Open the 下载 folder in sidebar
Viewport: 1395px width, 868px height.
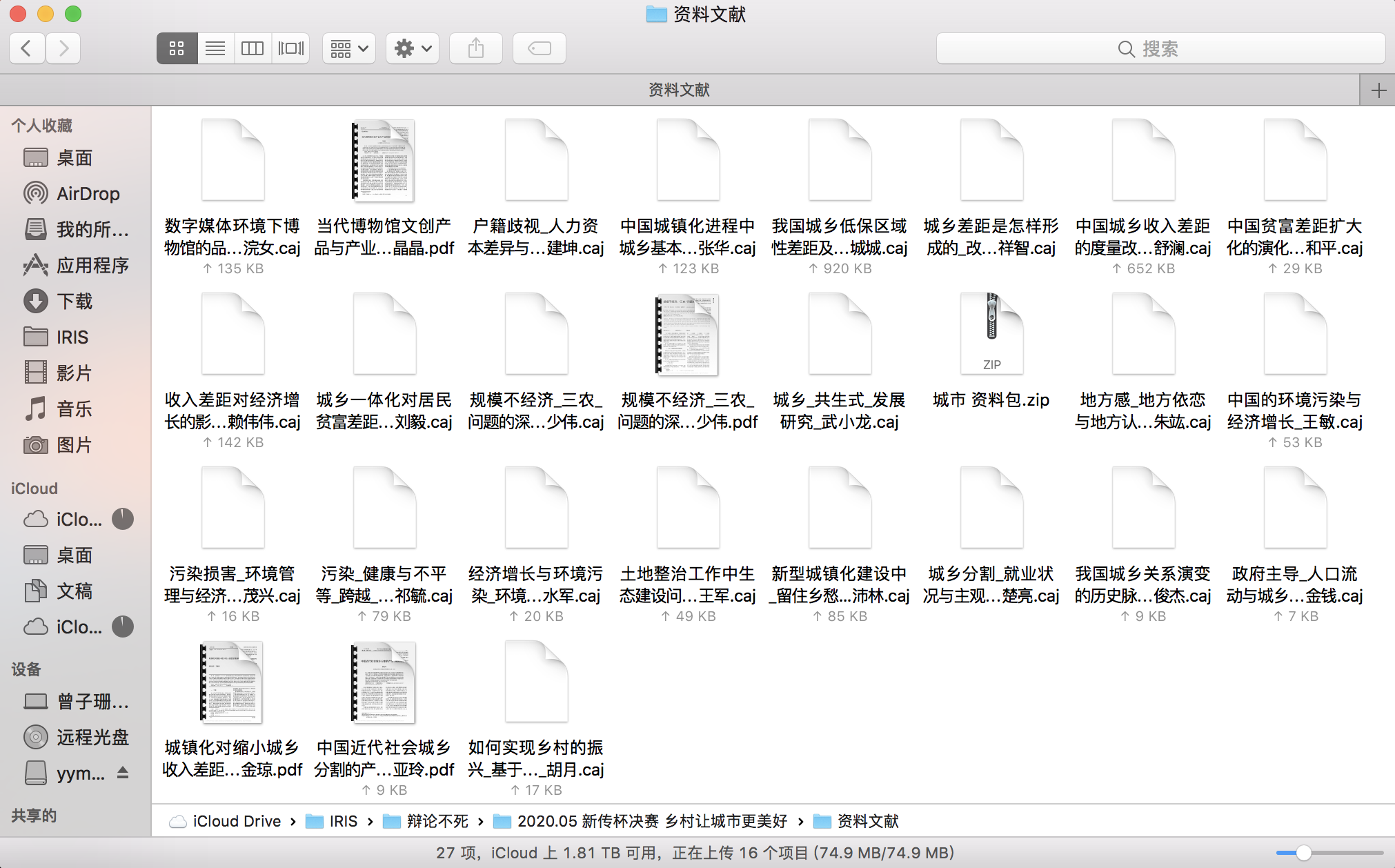(74, 302)
